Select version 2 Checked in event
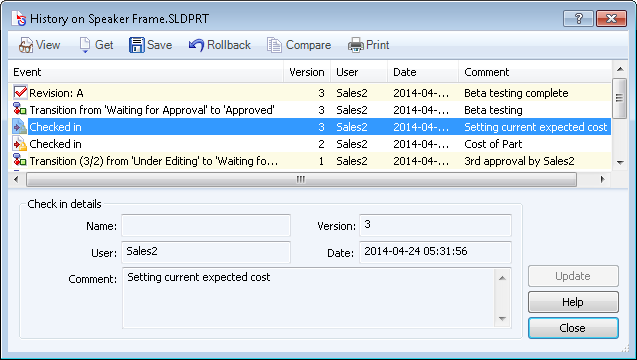This screenshot has width=637, height=360. [310, 144]
